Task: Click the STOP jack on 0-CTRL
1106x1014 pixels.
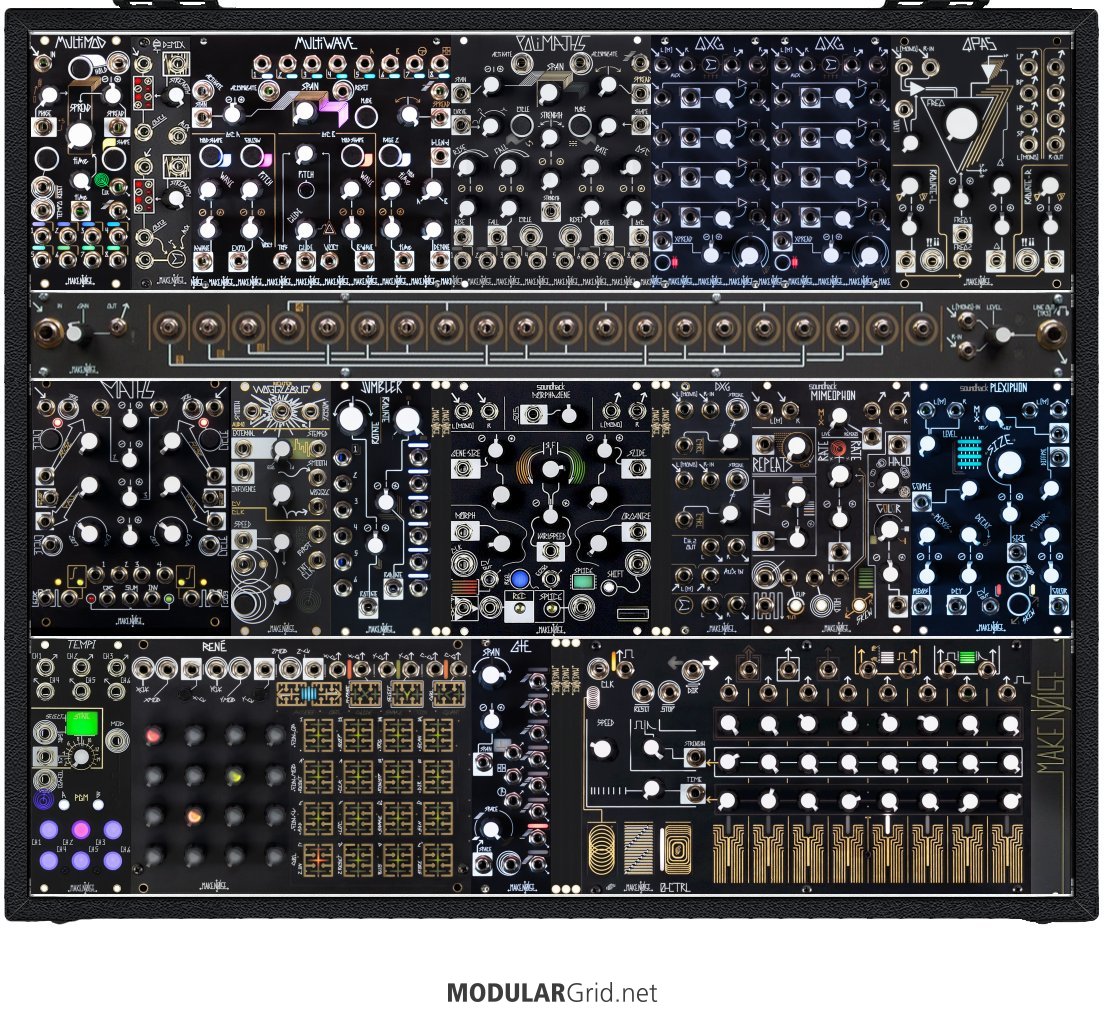Action: [x=667, y=692]
